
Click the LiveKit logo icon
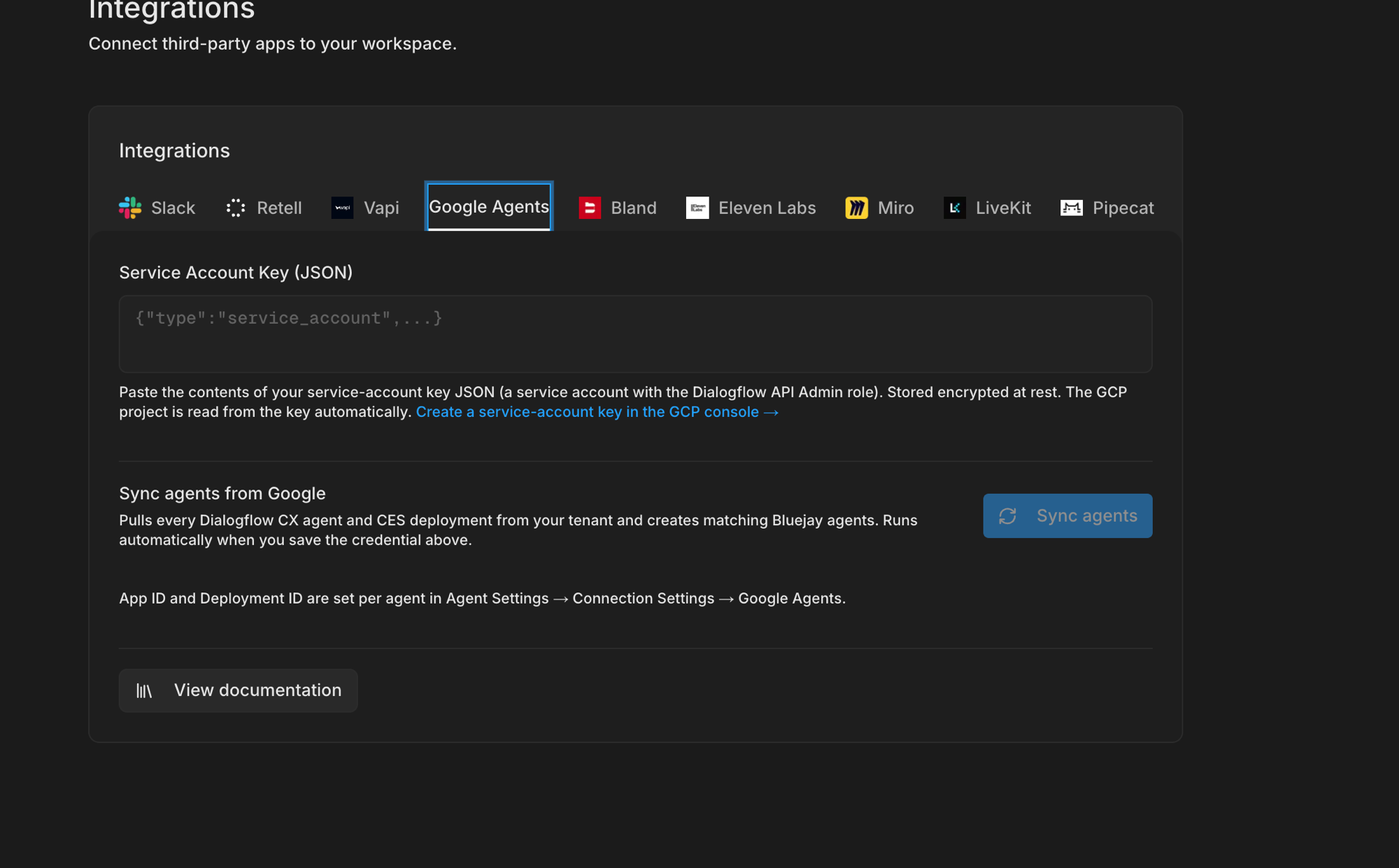pyautogui.click(x=955, y=208)
